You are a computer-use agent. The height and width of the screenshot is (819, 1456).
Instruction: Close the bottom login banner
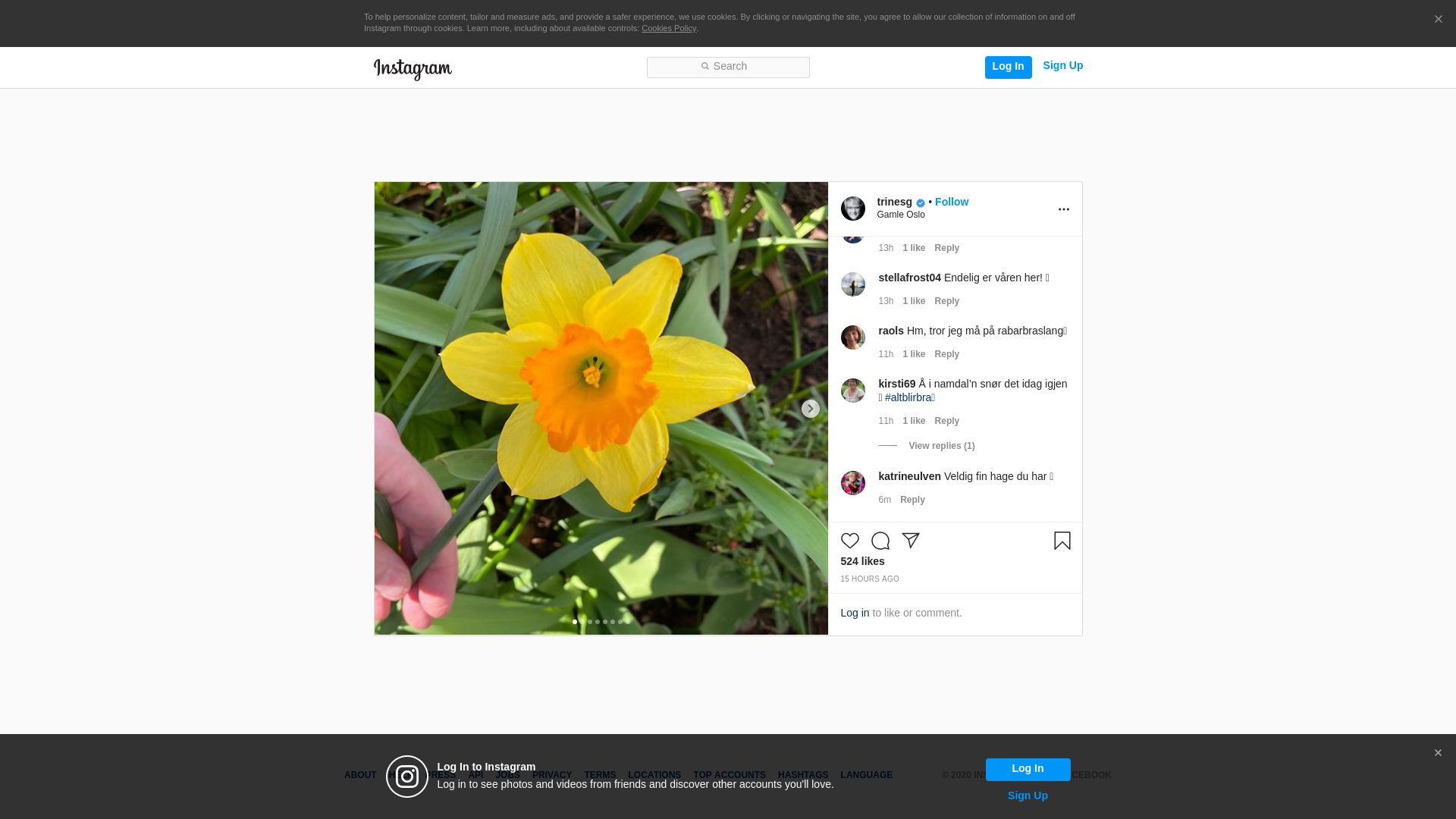pyautogui.click(x=1438, y=753)
